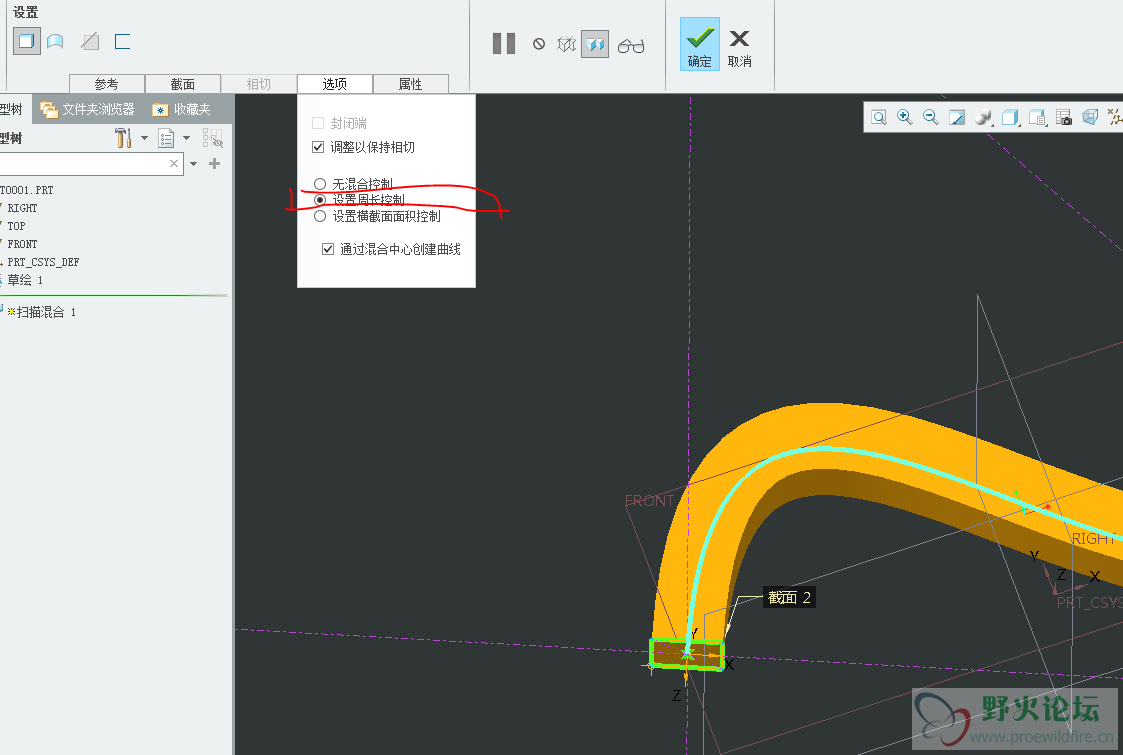This screenshot has height=755, width=1123.
Task: Pause the feature tool
Action: pos(503,44)
